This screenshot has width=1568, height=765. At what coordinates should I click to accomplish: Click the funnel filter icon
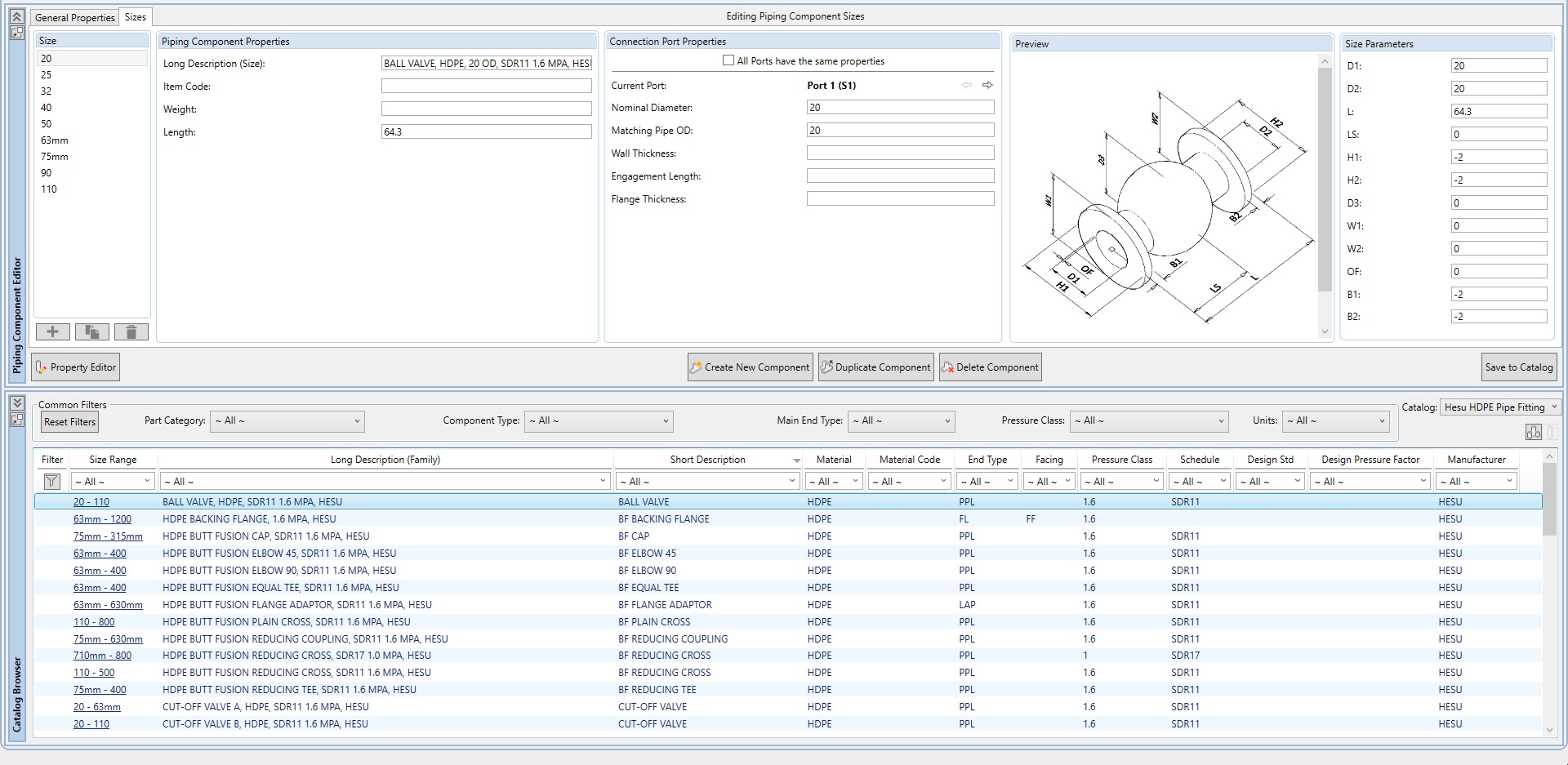51,482
